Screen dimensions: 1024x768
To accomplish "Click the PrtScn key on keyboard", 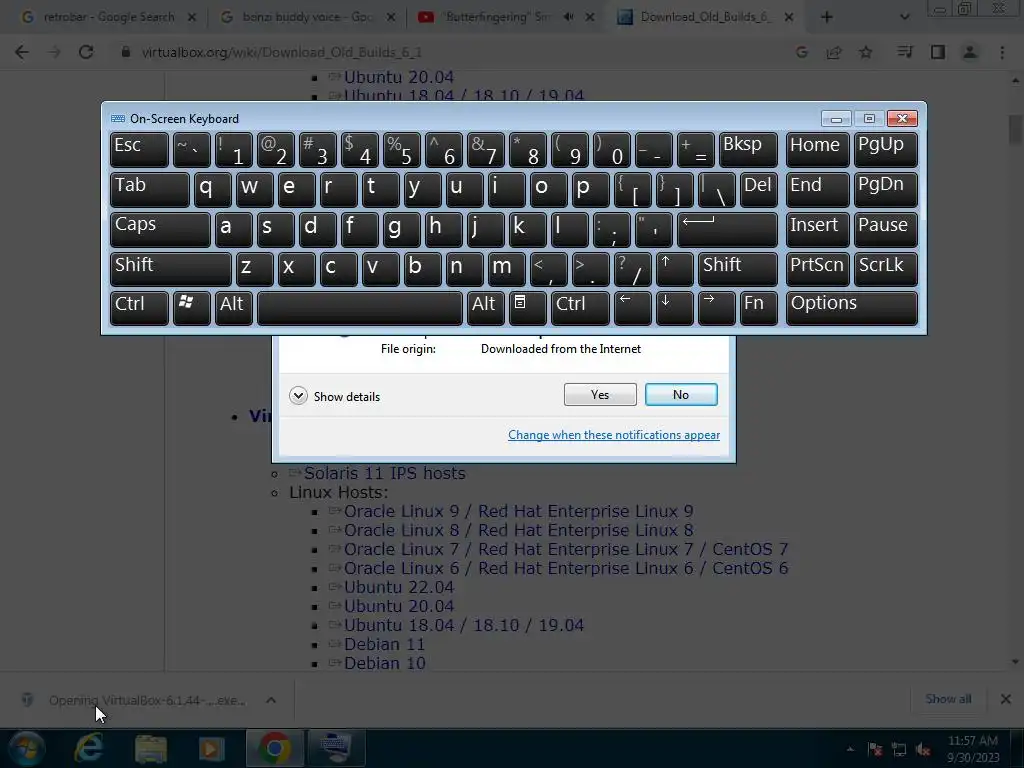I will pos(817,268).
